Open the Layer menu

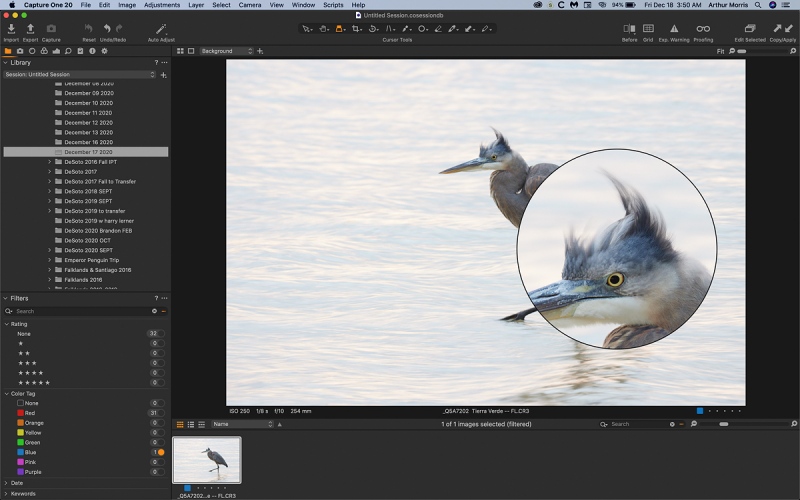[196, 5]
